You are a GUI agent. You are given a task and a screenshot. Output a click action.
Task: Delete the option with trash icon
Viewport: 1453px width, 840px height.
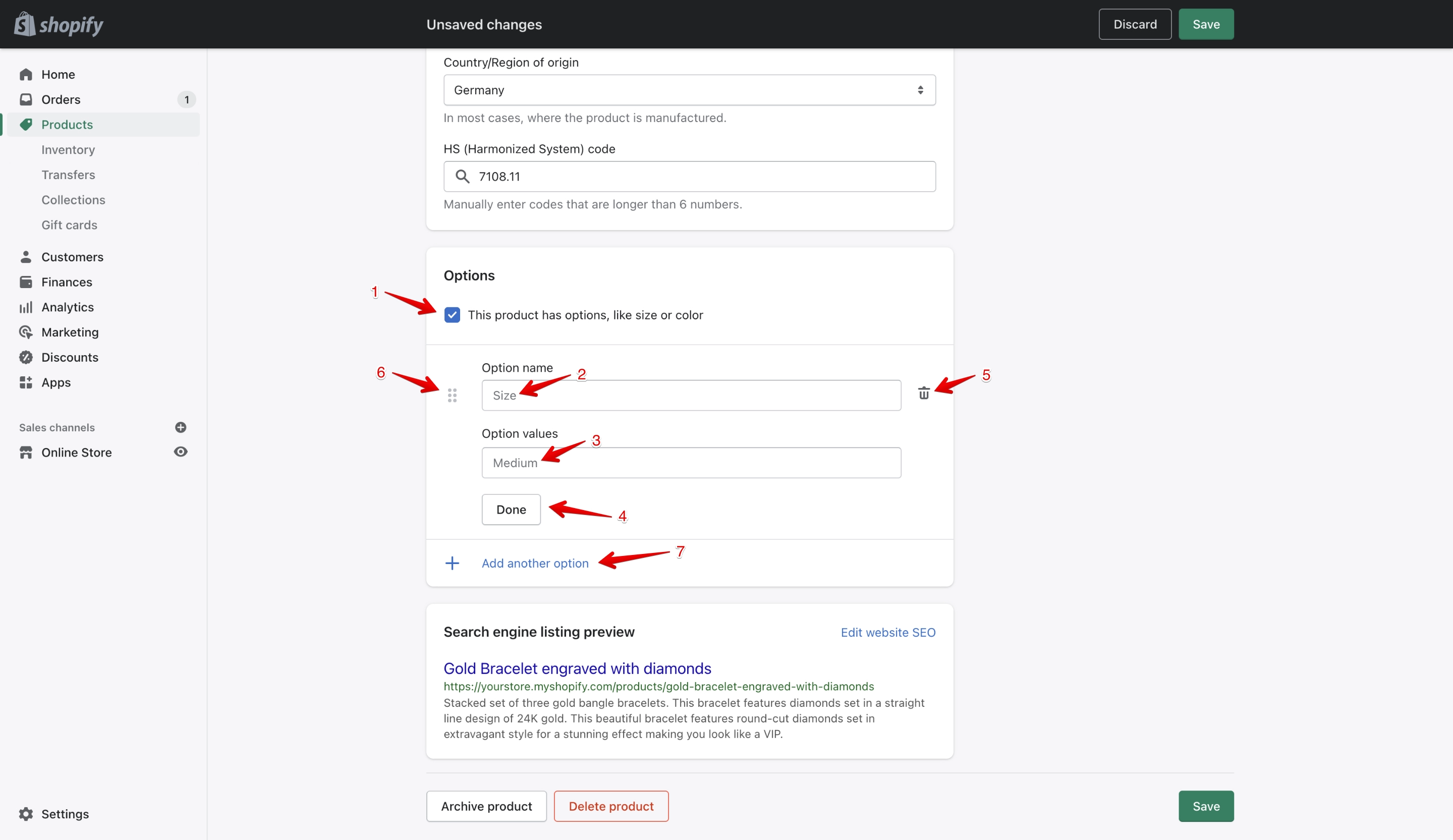click(924, 393)
